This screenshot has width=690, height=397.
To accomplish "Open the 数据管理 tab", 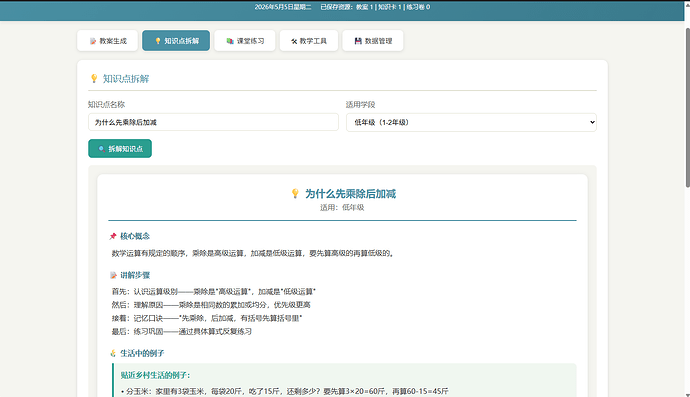I will click(373, 40).
